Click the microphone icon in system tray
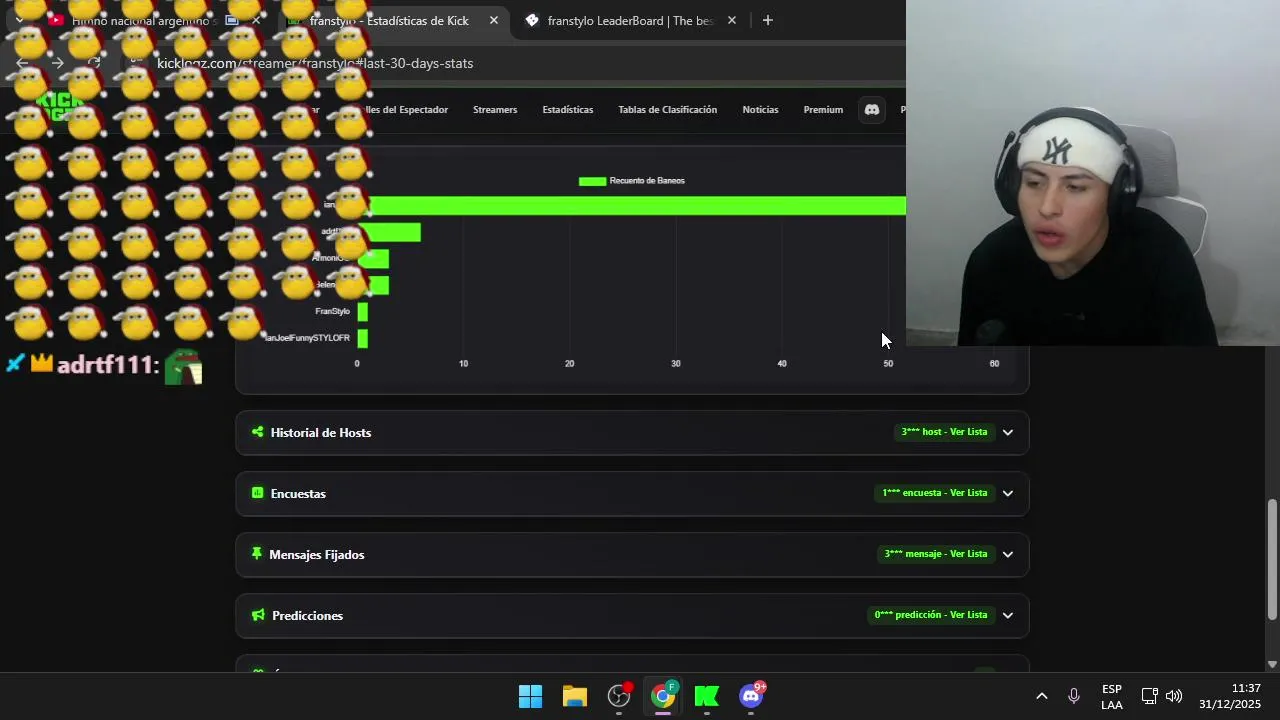This screenshot has width=1280, height=720. point(1073,696)
